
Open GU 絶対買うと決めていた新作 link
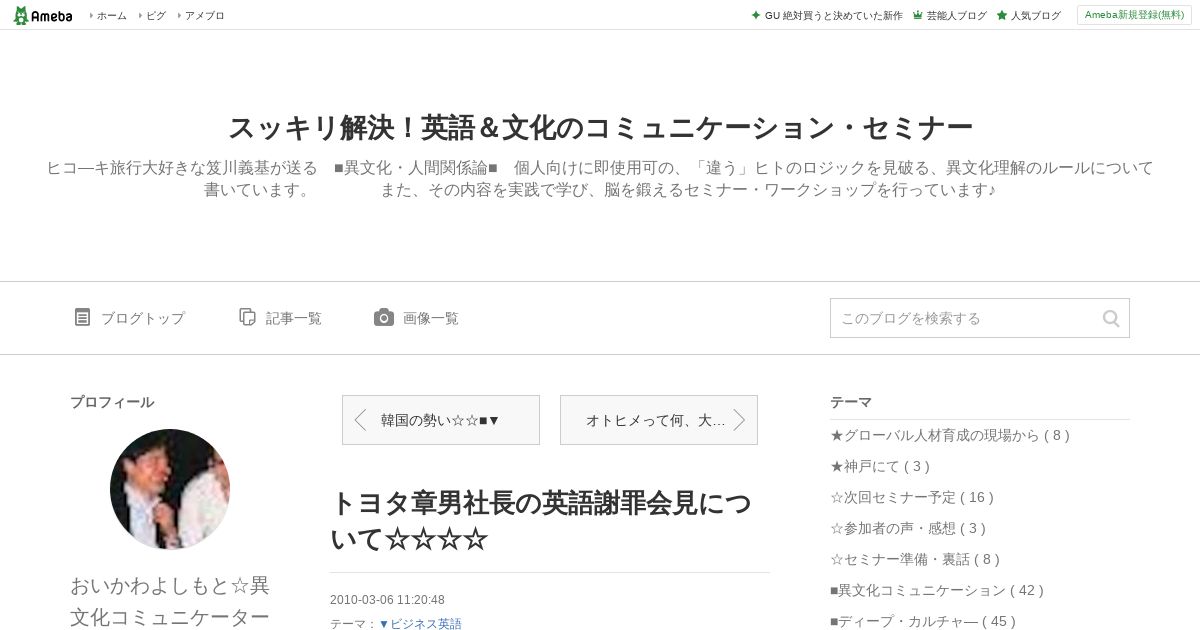pos(834,15)
